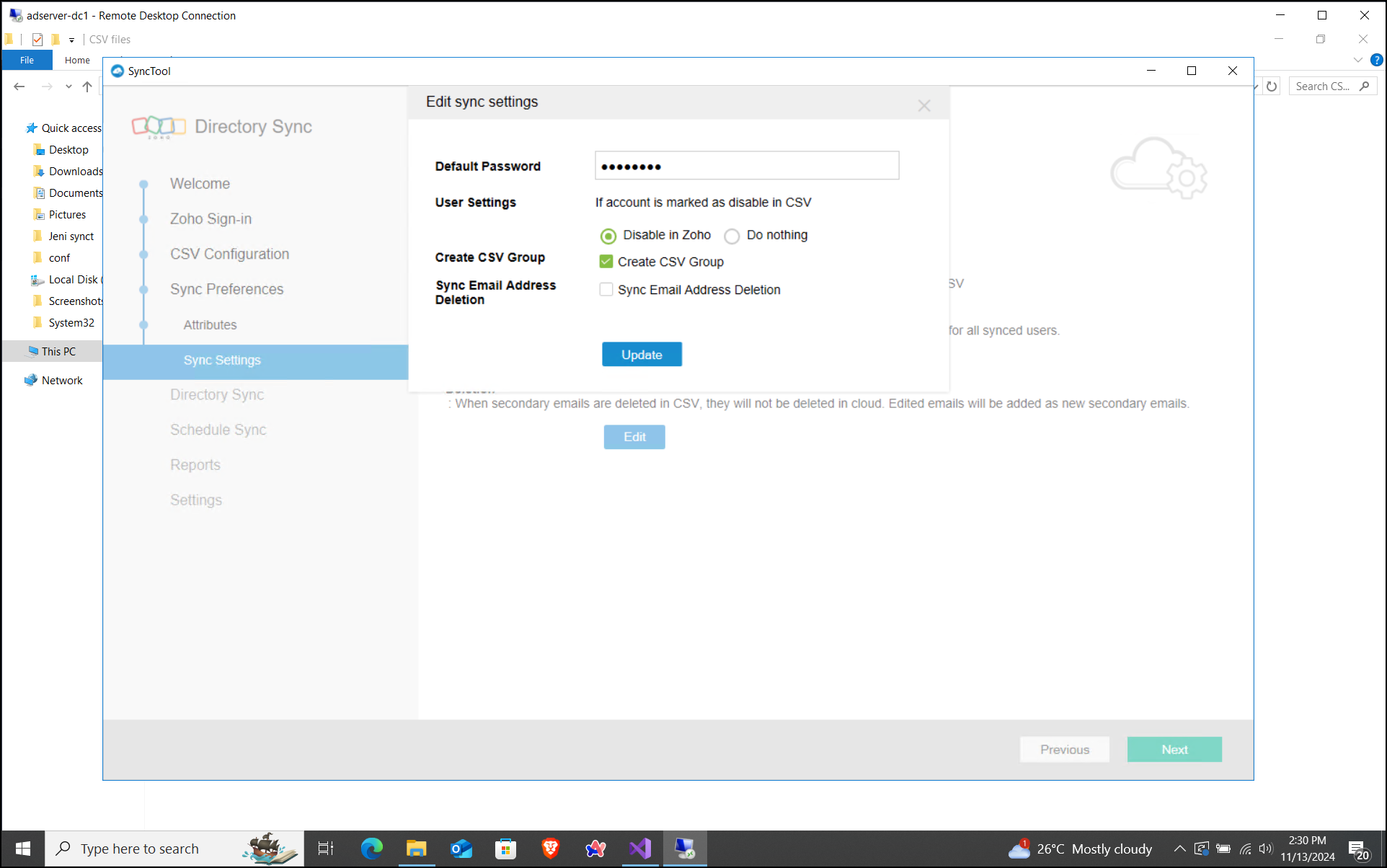Open the Task View icon
The height and width of the screenshot is (868, 1387).
[x=326, y=849]
